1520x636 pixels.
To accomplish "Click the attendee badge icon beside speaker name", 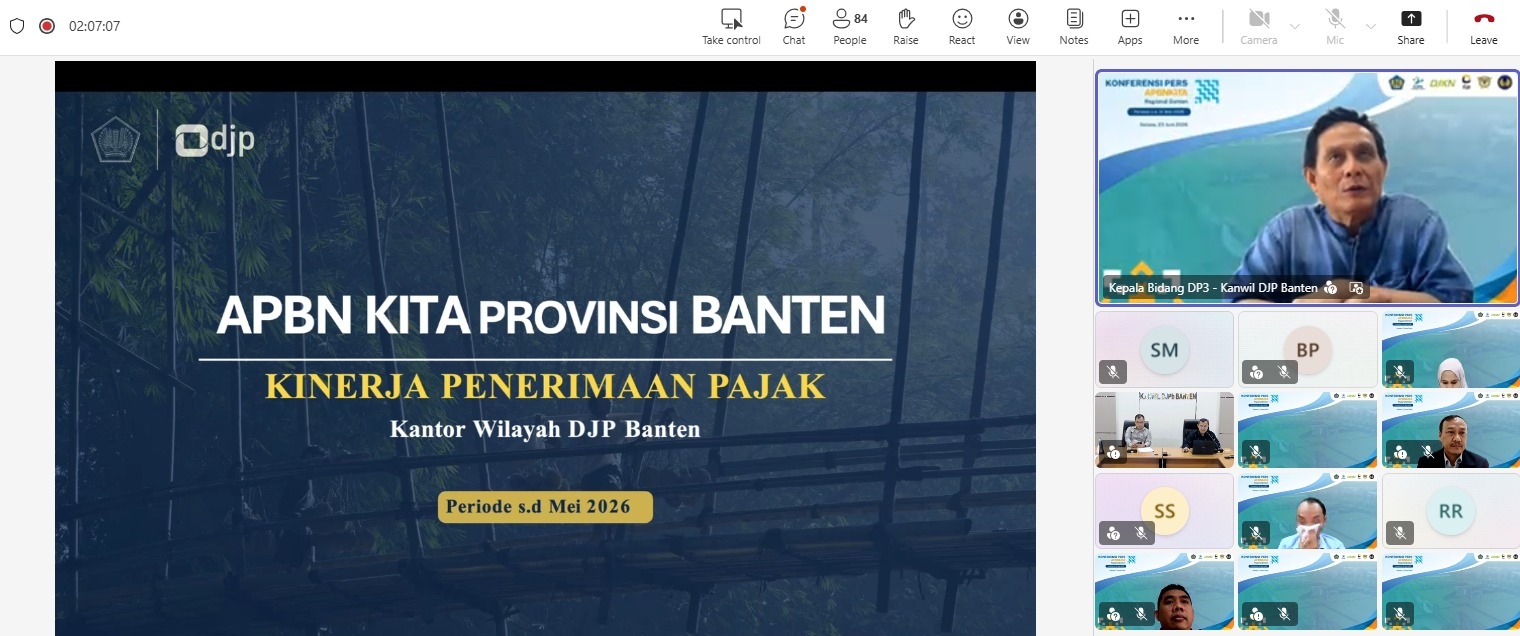I will click(x=1331, y=288).
